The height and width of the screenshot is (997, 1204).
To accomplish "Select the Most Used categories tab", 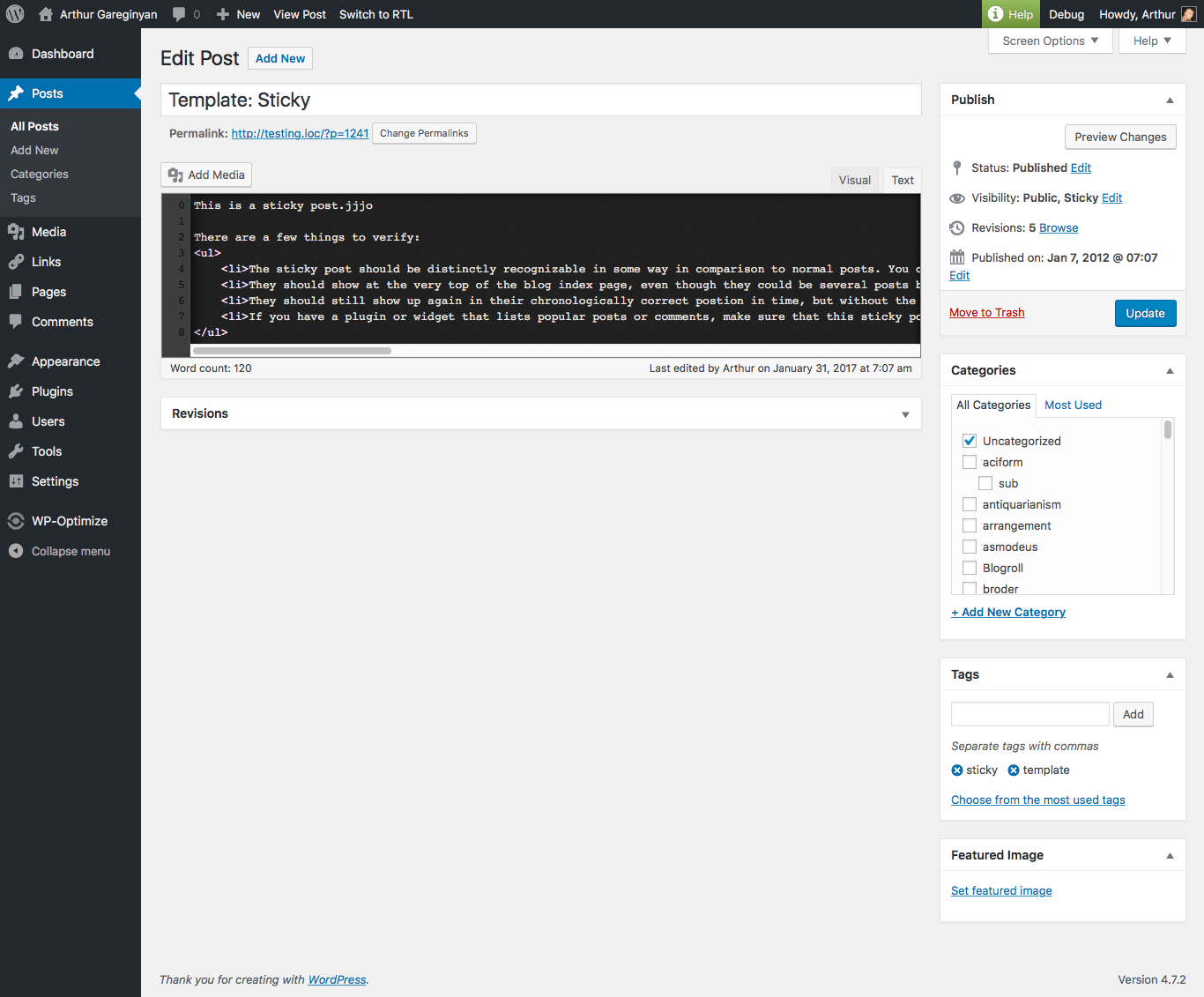I will click(x=1073, y=405).
